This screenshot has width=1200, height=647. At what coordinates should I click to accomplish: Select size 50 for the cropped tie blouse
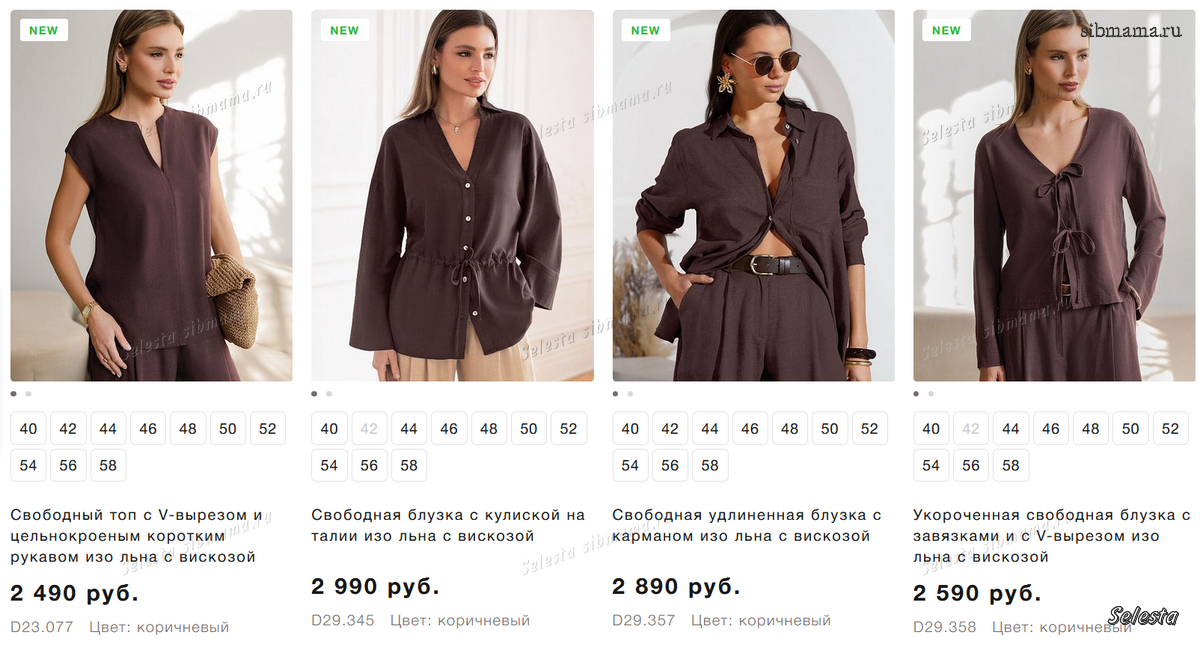pyautogui.click(x=1130, y=429)
